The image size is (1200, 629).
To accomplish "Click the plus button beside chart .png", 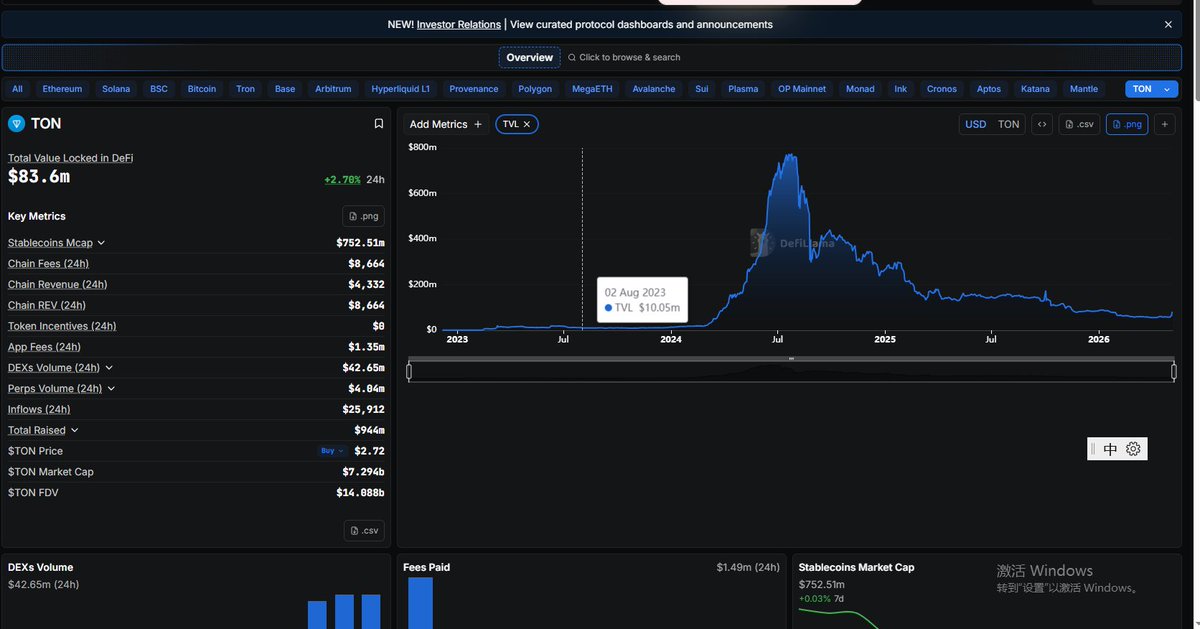I will 1165,124.
